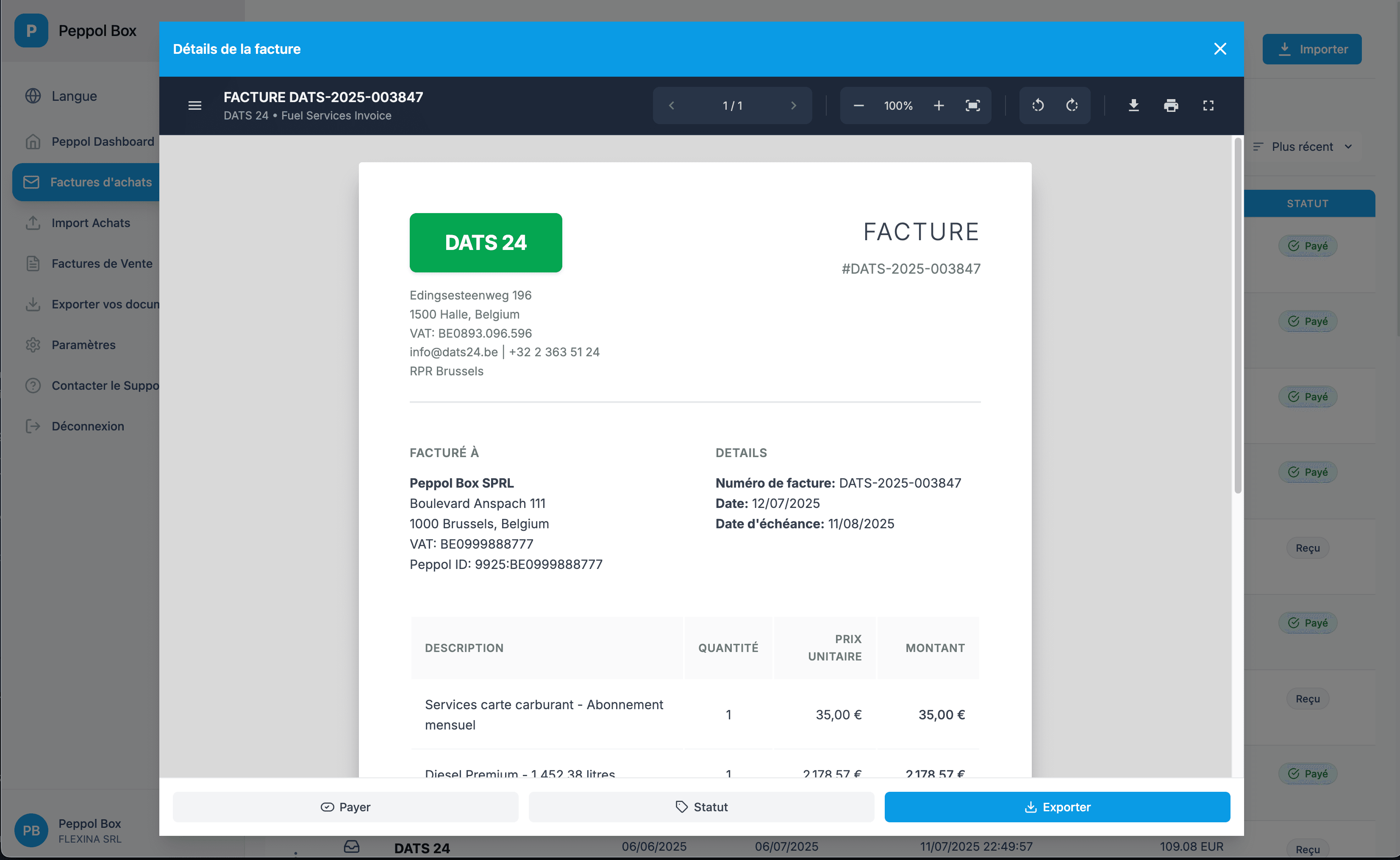1400x860 pixels.
Task: Click the 109.08 EUR amount in list
Action: (x=1191, y=846)
